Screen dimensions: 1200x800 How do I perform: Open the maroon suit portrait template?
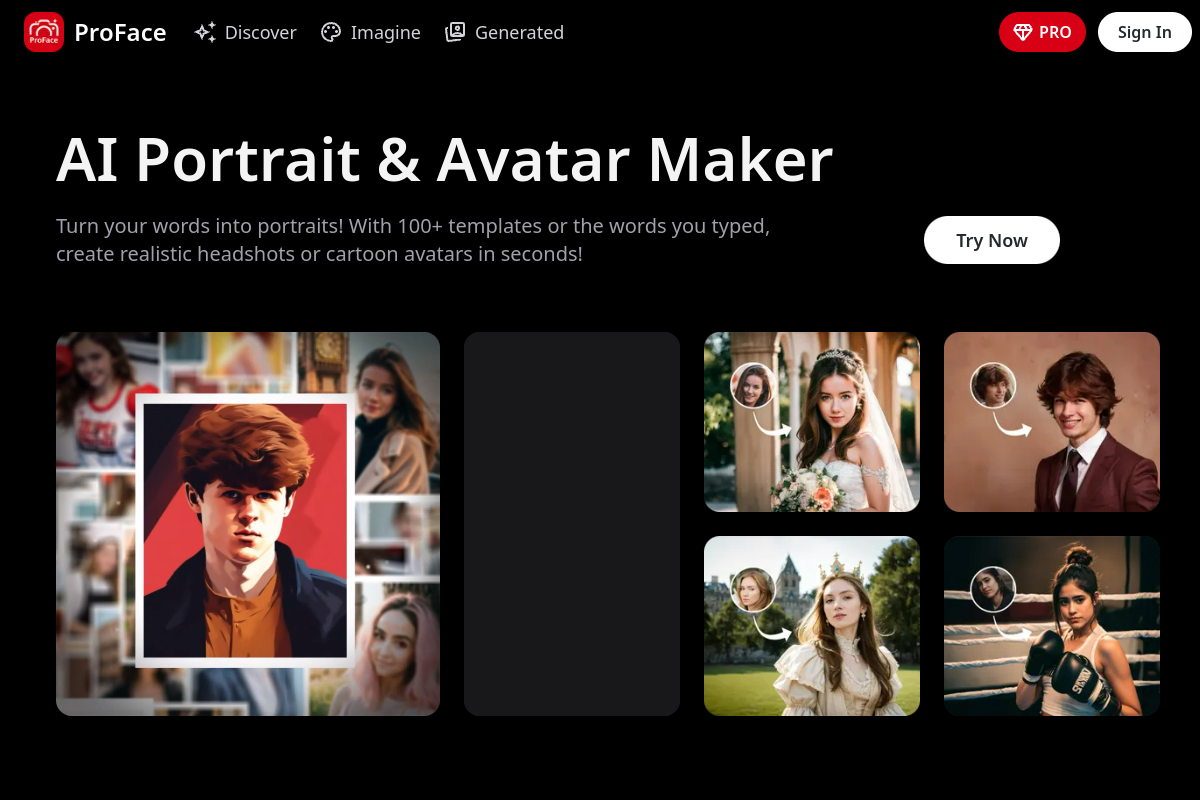tap(1052, 422)
